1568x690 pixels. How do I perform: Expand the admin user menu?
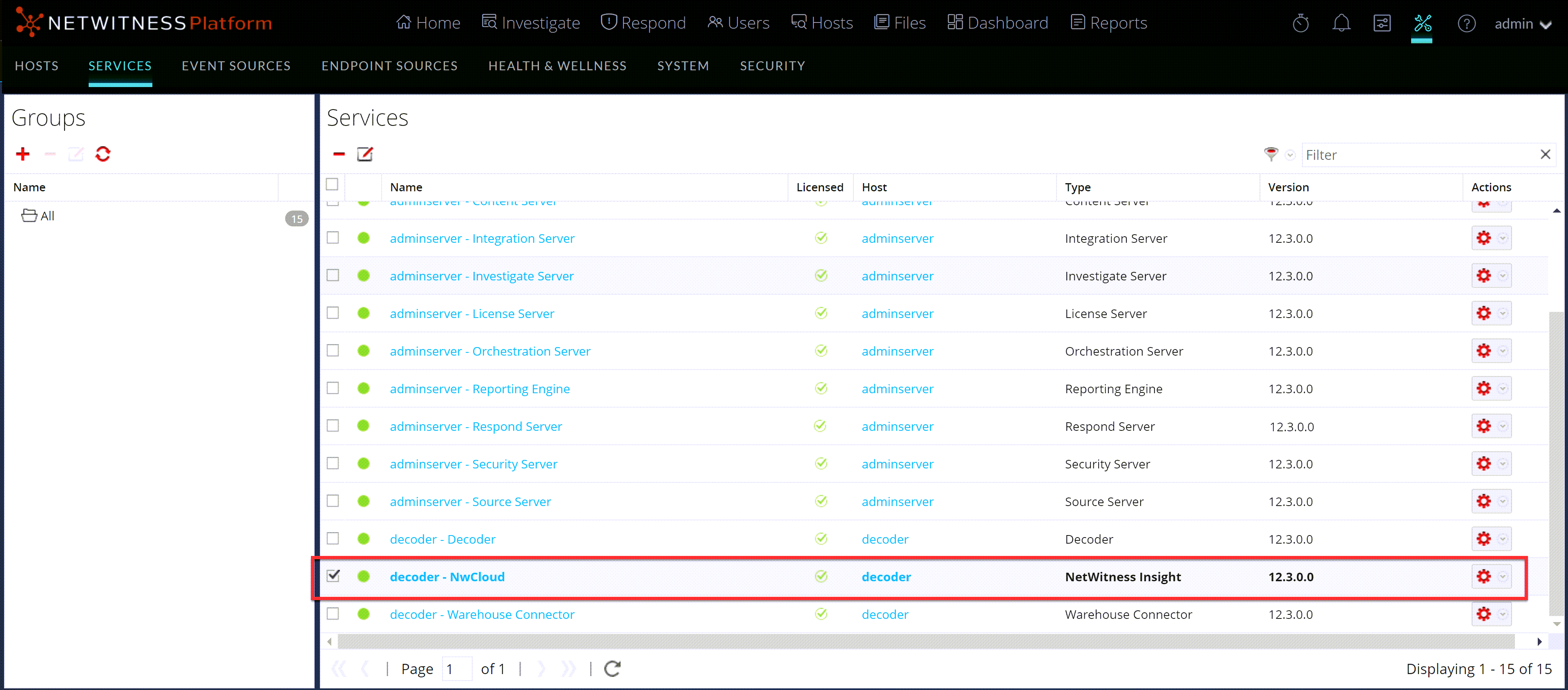point(1523,24)
